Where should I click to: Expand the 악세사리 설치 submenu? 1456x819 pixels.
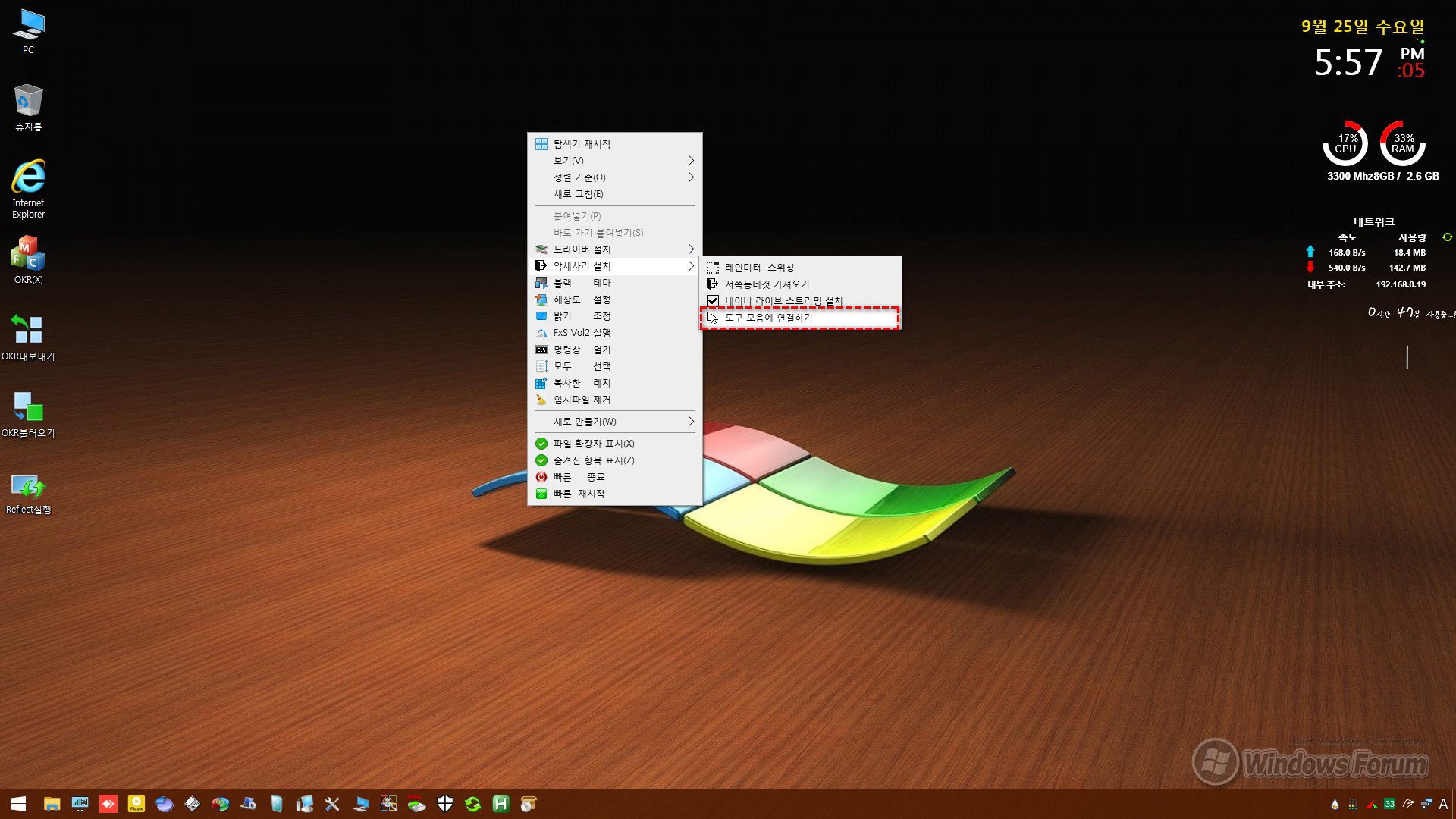tap(615, 266)
